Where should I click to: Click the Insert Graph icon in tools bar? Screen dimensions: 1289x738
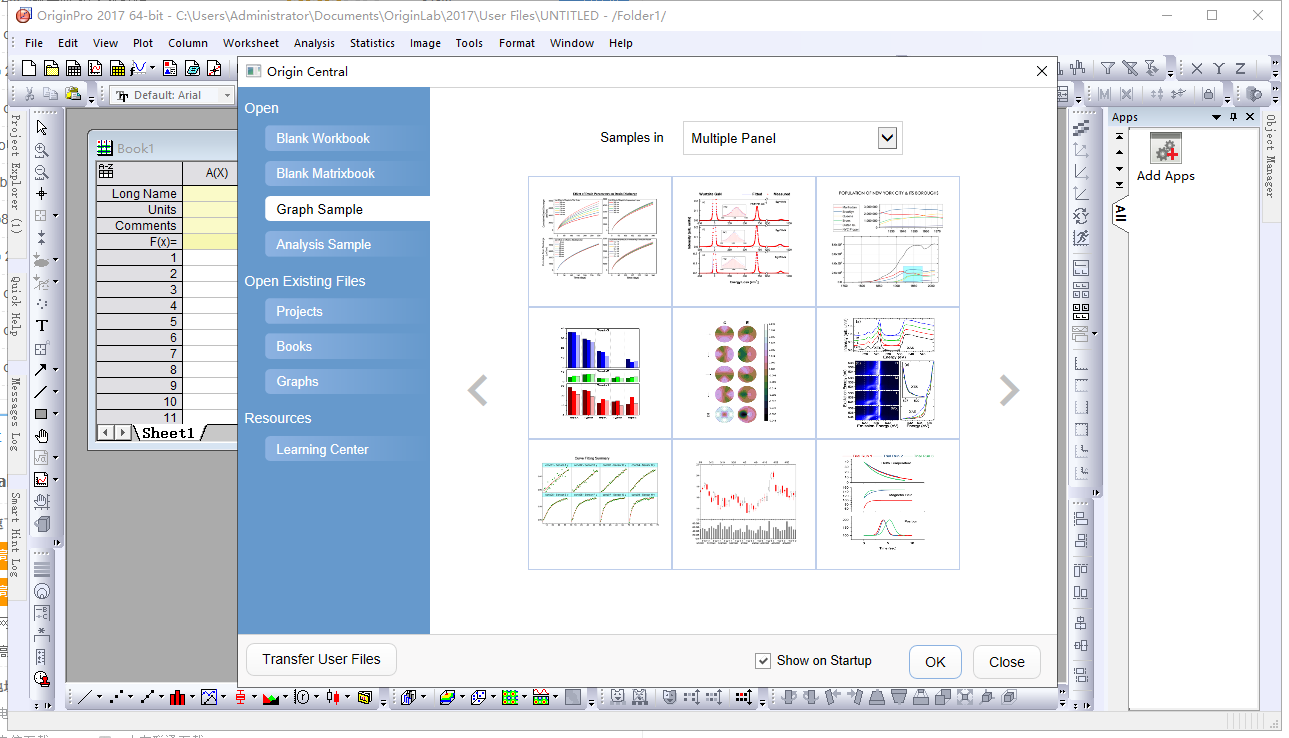pyautogui.click(x=40, y=479)
